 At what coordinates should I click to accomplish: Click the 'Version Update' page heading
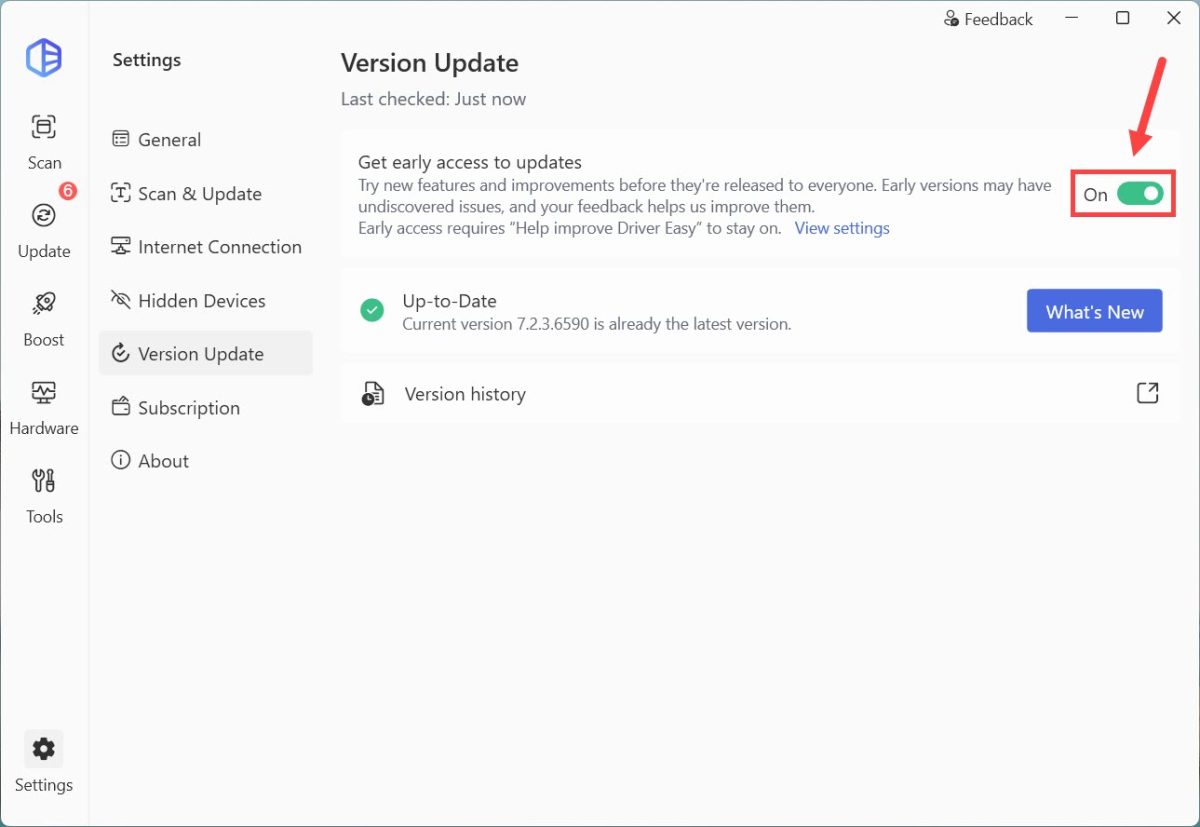coord(430,63)
